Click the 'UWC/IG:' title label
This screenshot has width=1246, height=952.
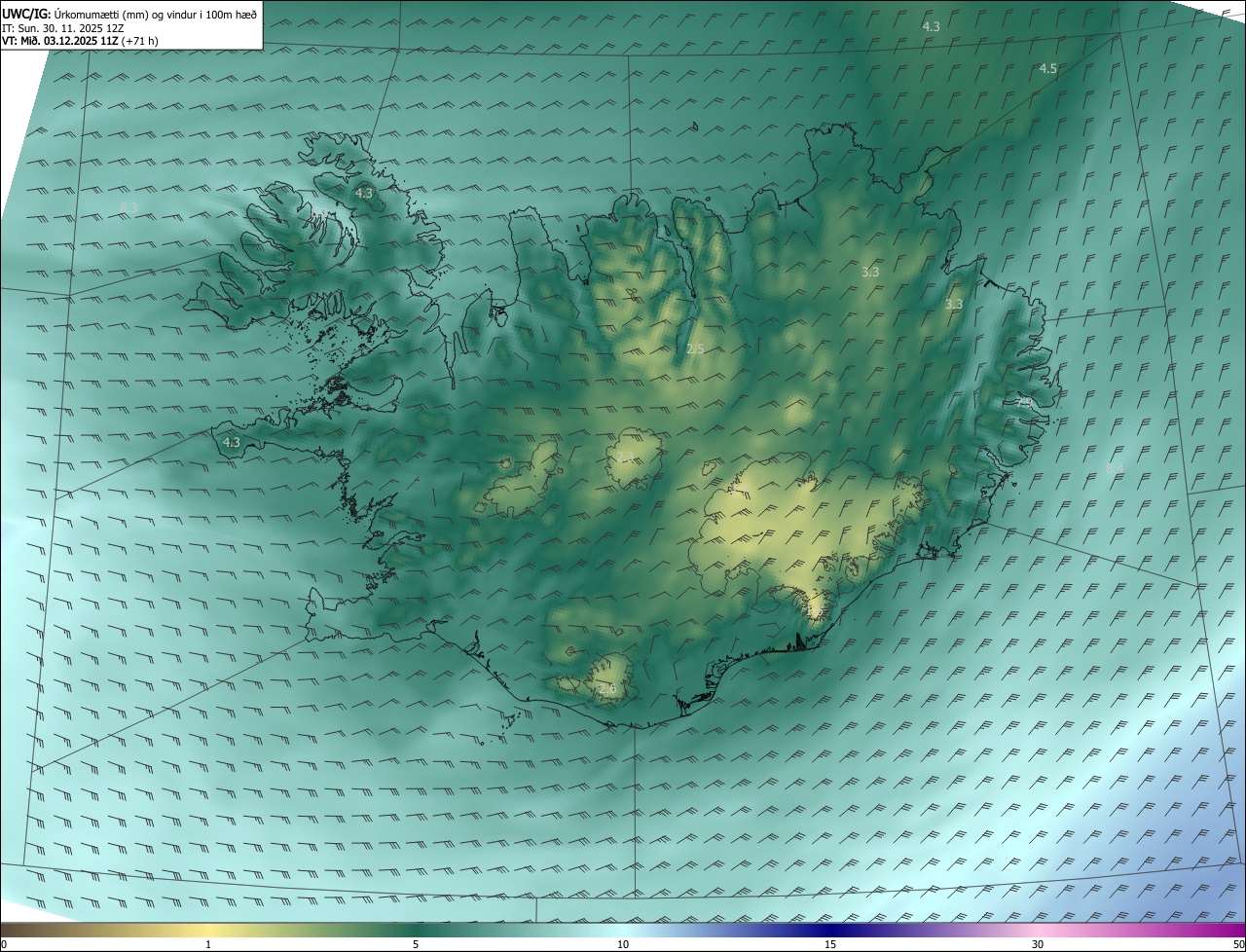27,14
